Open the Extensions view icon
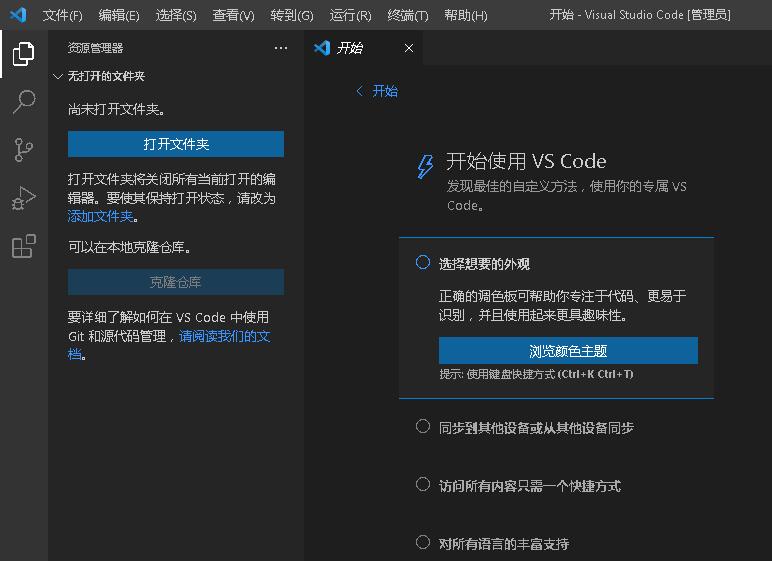The height and width of the screenshot is (561, 772). coord(23,246)
